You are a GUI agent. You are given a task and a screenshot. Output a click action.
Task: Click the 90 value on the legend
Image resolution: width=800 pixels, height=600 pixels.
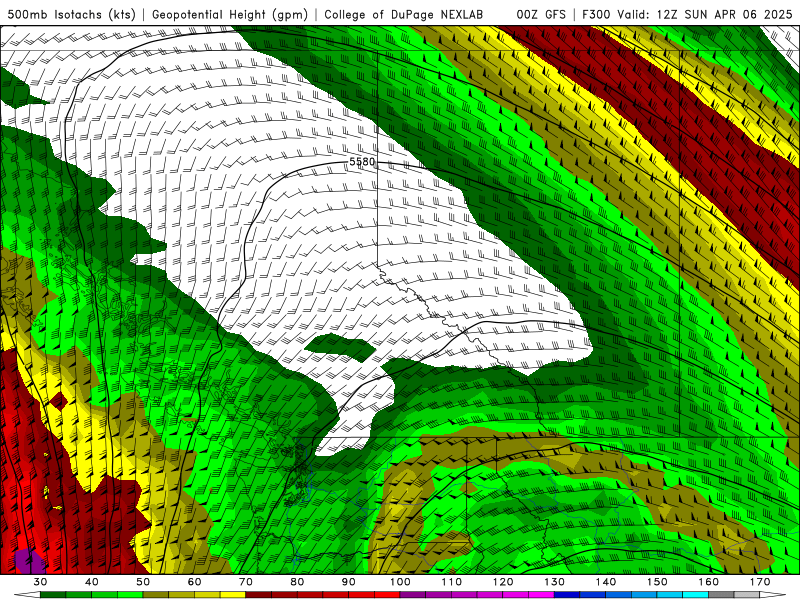(349, 582)
